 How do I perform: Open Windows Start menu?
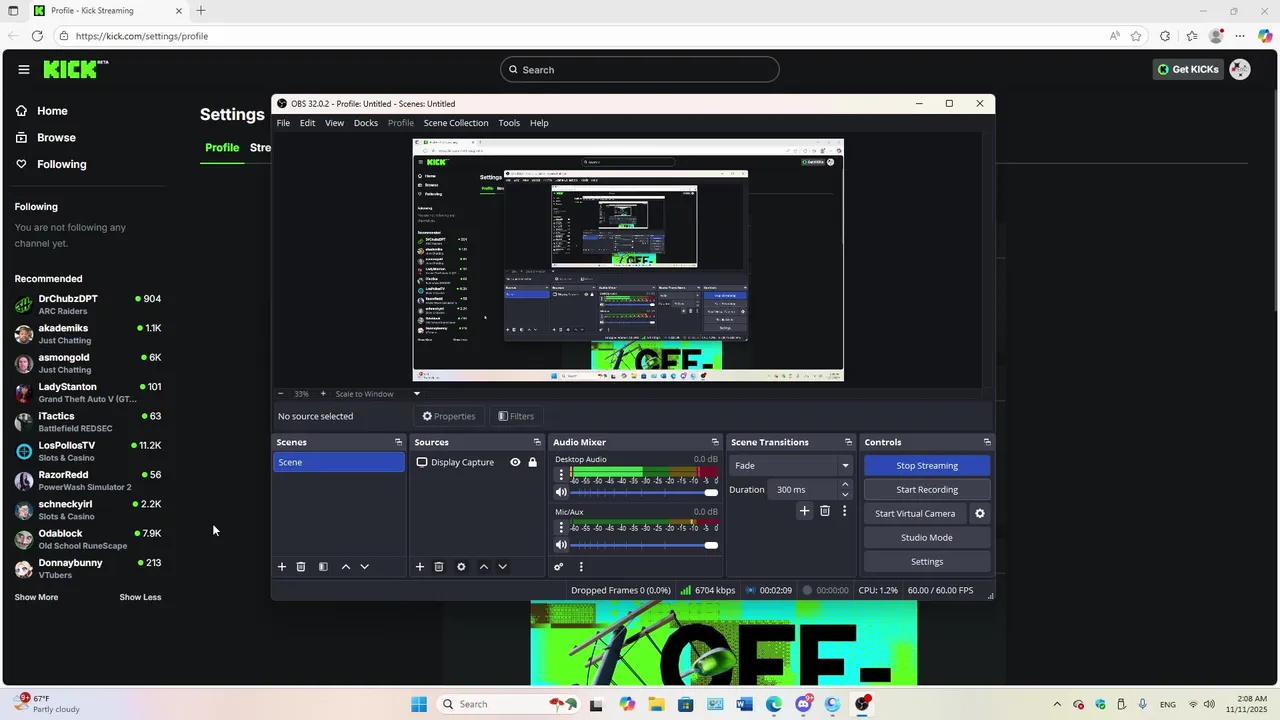coord(419,704)
